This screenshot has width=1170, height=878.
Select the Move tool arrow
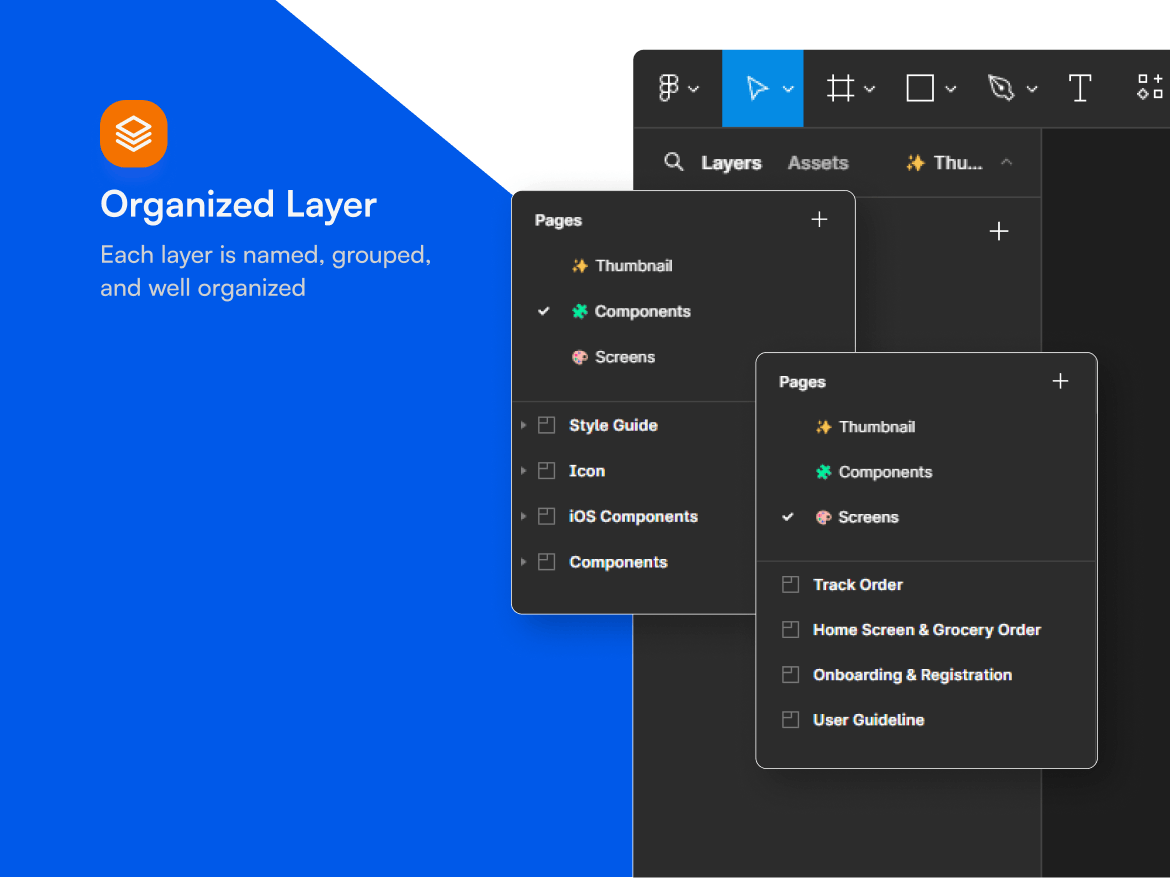click(757, 88)
